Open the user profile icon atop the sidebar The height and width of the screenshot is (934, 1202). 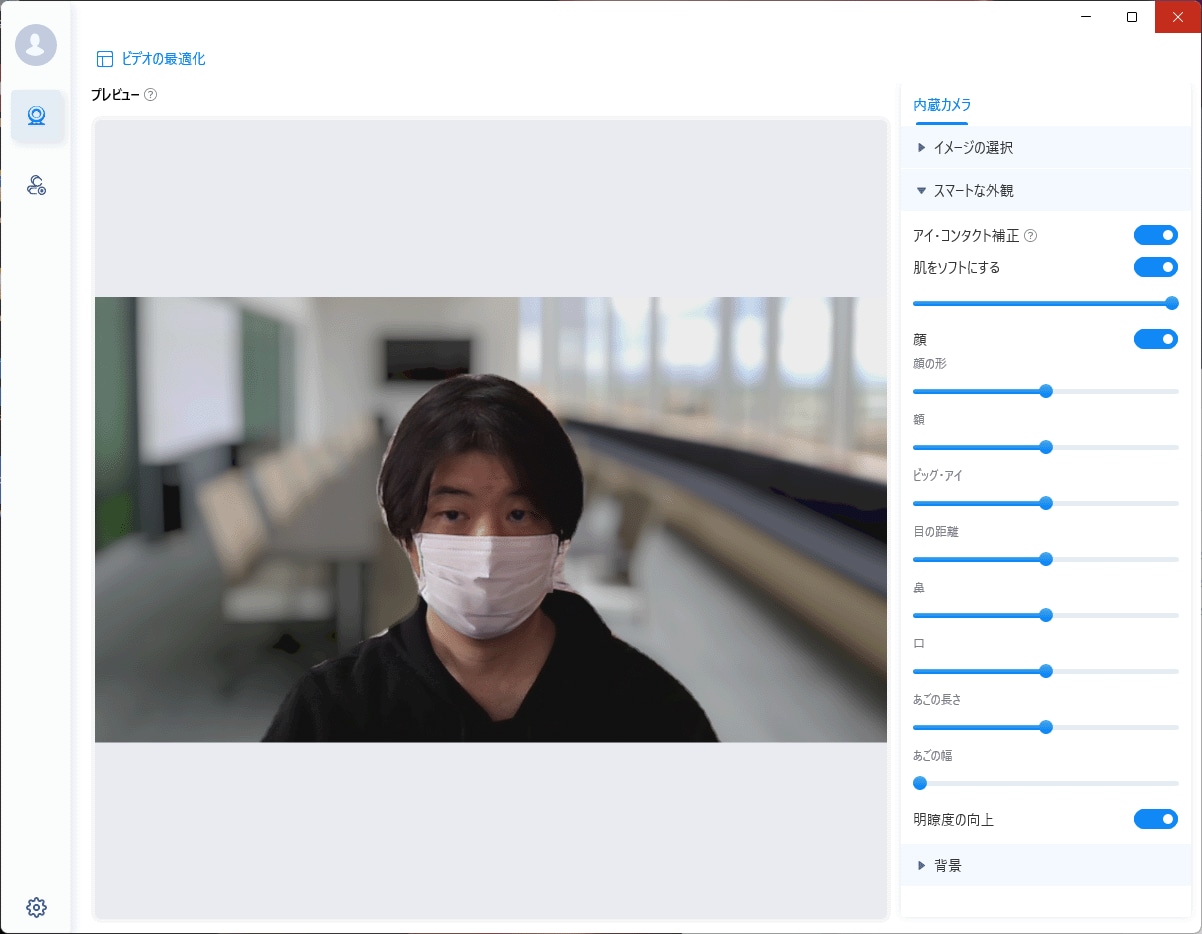[36, 45]
